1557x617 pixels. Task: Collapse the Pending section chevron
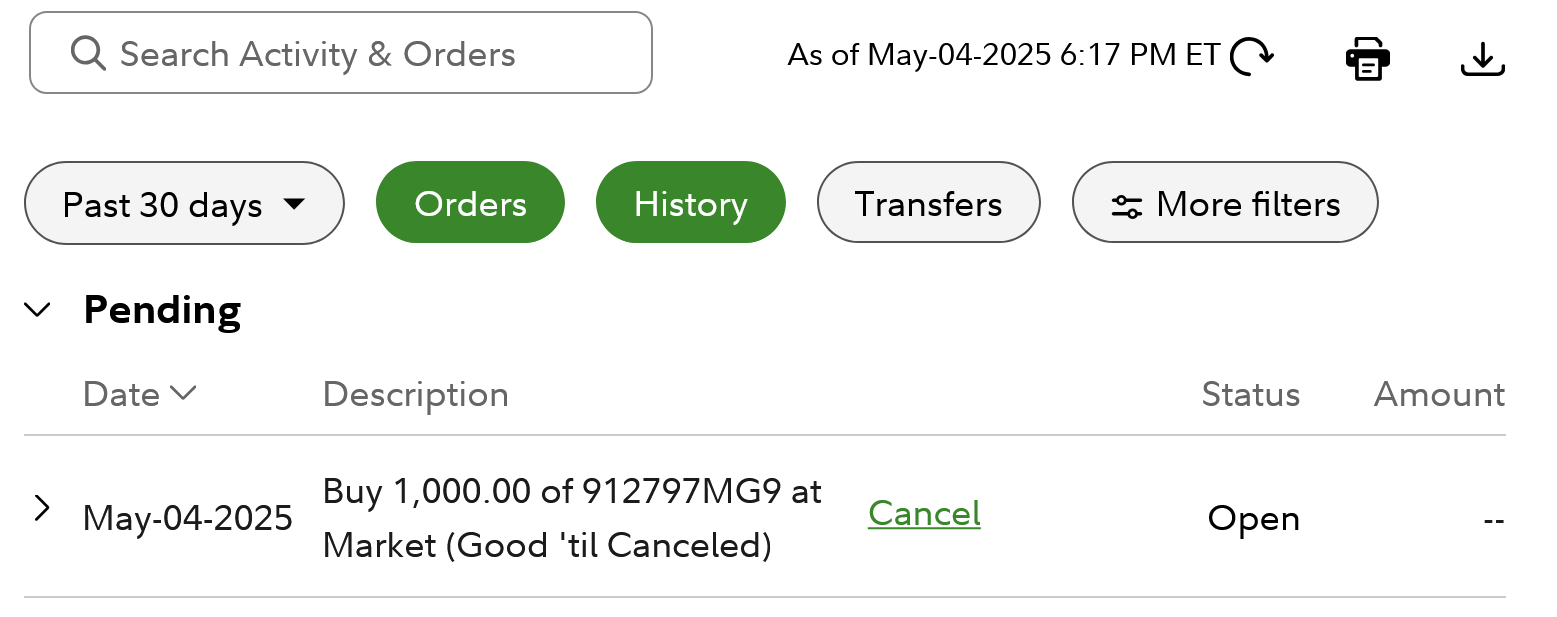click(38, 310)
